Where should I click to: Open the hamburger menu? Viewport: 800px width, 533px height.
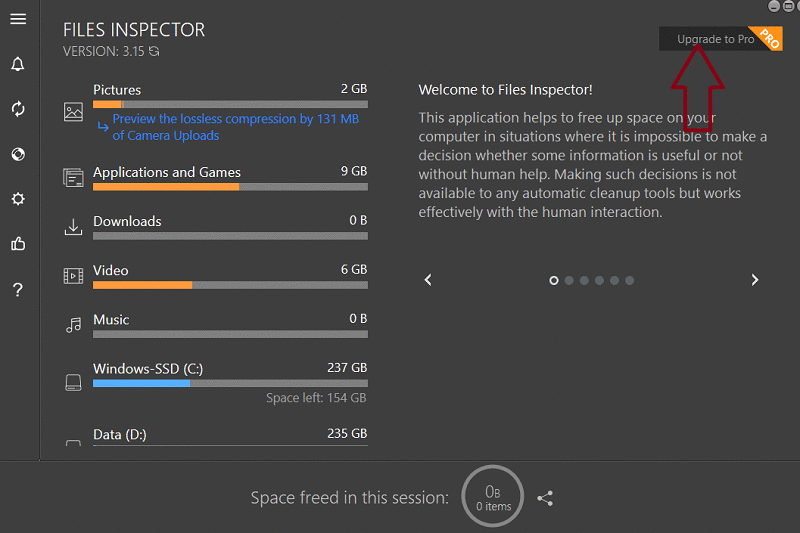tap(18, 20)
